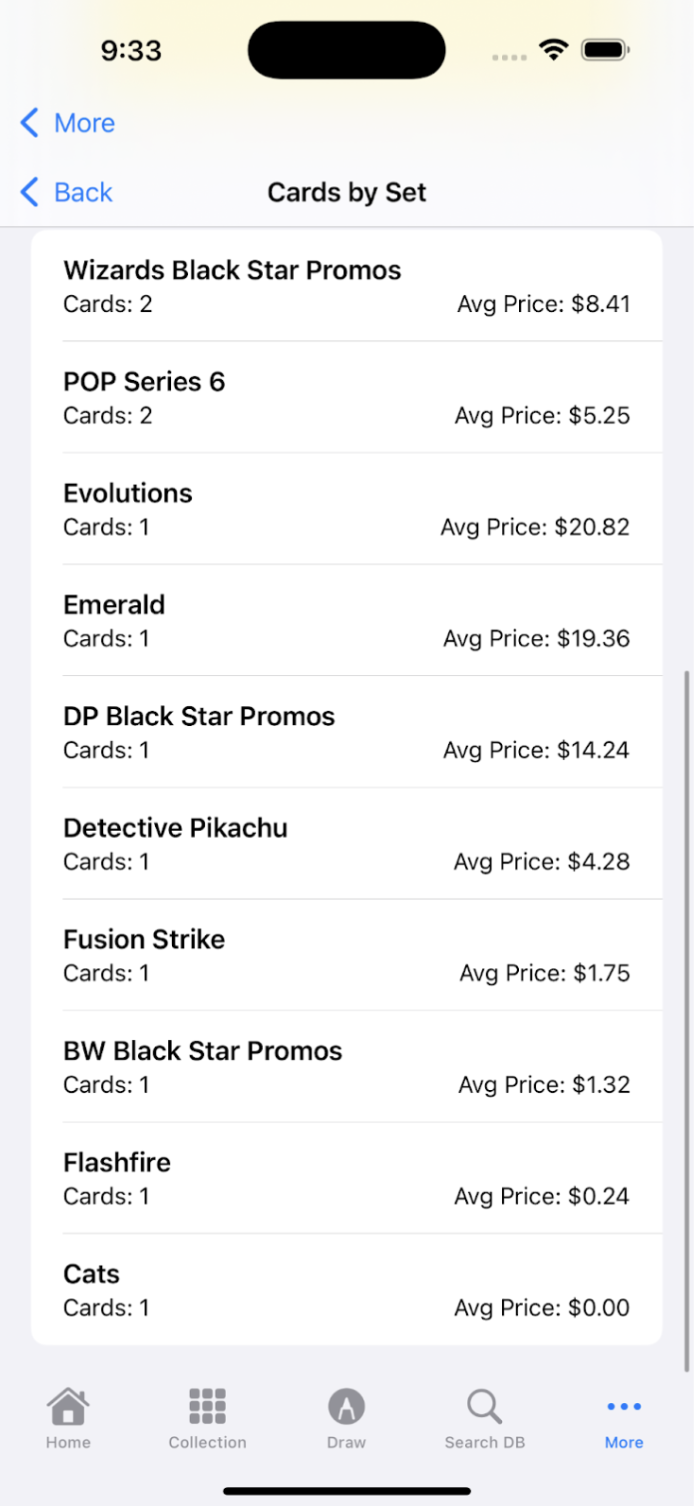
Task: Tap the More ellipsis icon
Action: [624, 1407]
